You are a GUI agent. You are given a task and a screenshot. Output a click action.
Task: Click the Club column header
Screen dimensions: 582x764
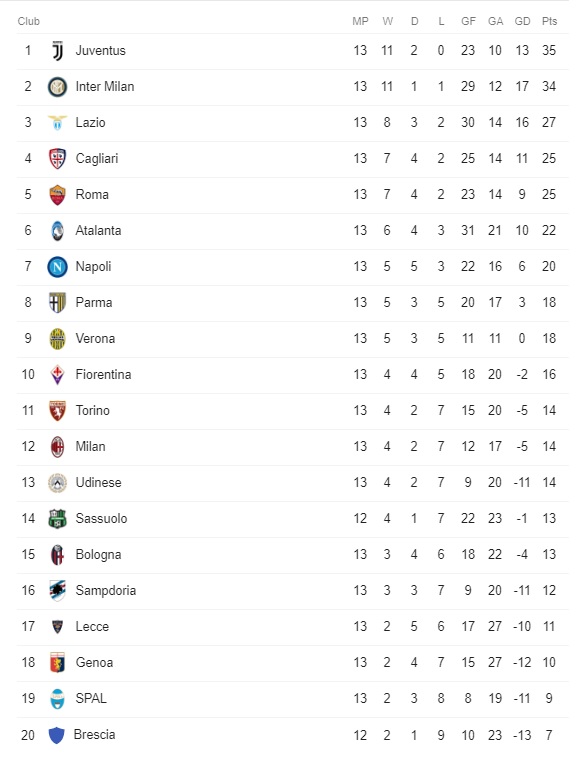pos(29,21)
